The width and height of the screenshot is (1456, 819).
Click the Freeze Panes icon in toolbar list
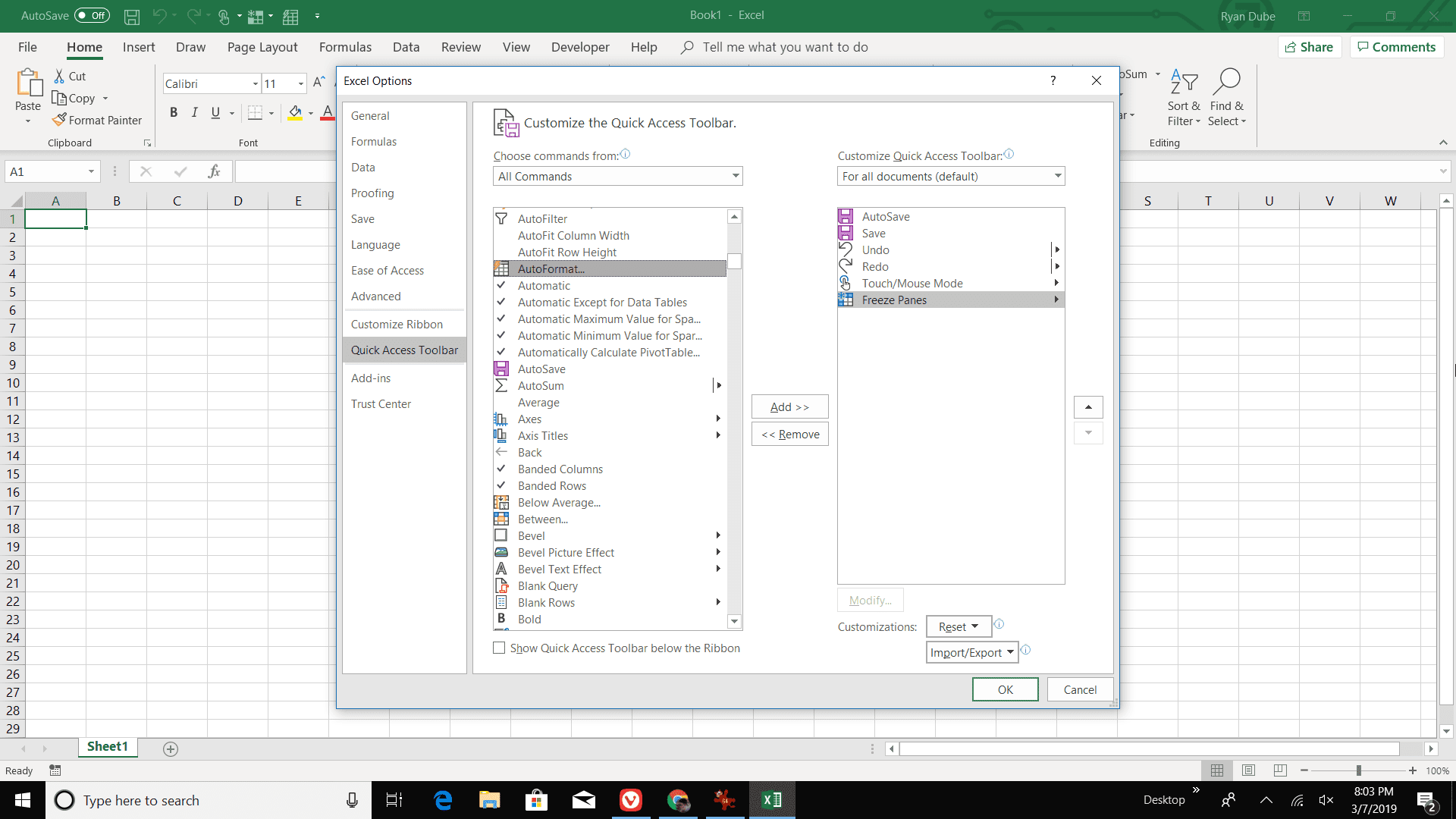click(846, 300)
